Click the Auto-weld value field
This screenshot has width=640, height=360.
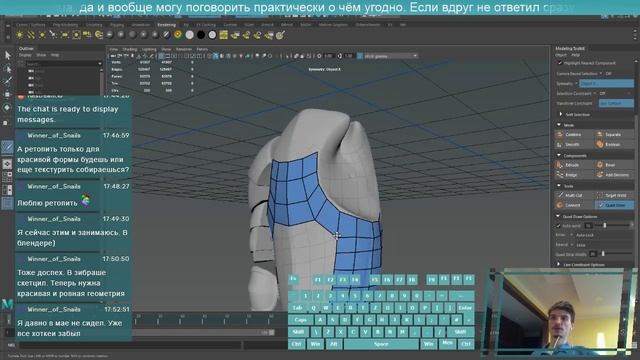tap(588, 226)
